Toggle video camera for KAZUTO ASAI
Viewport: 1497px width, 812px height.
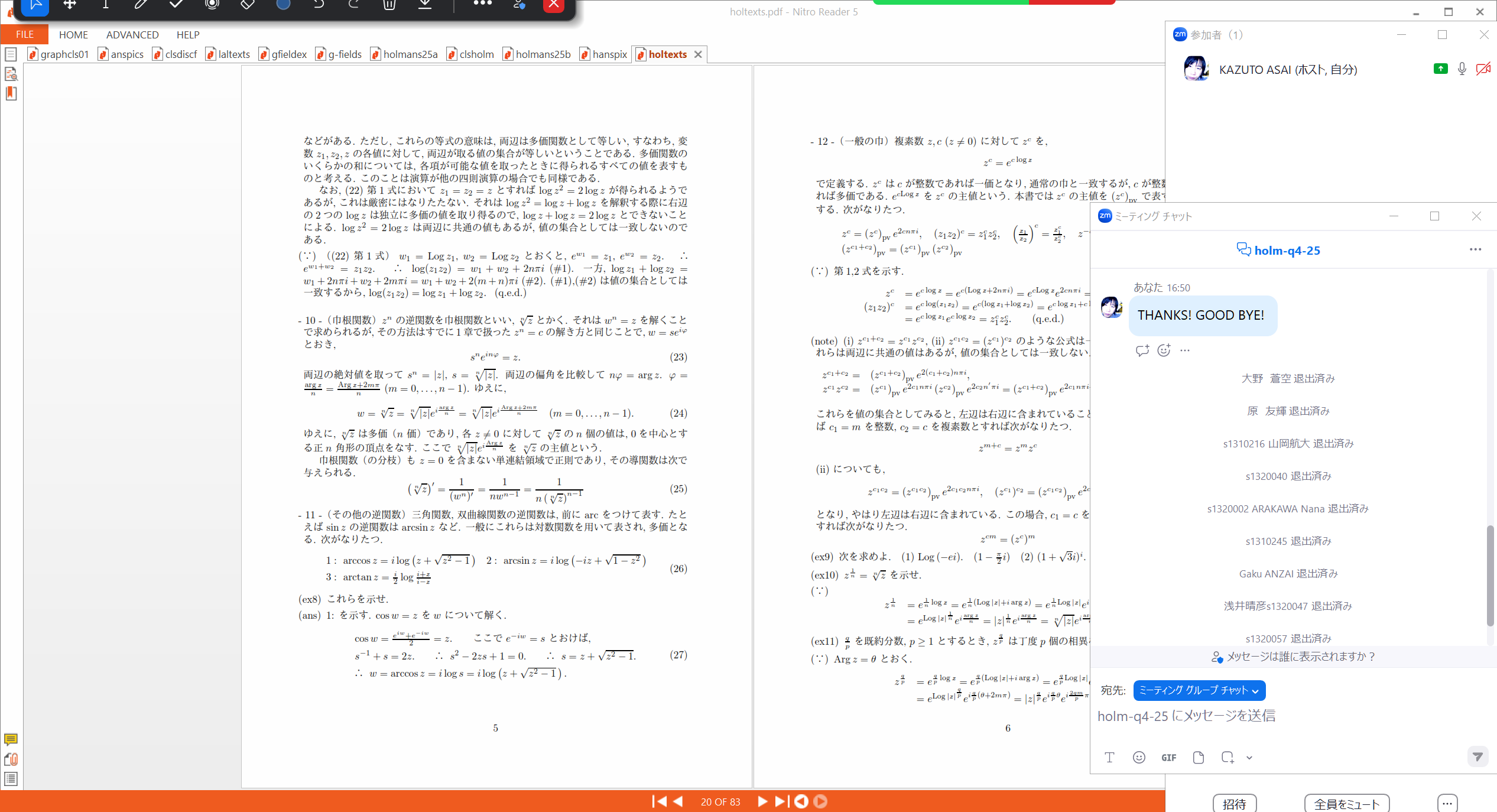(x=1482, y=69)
